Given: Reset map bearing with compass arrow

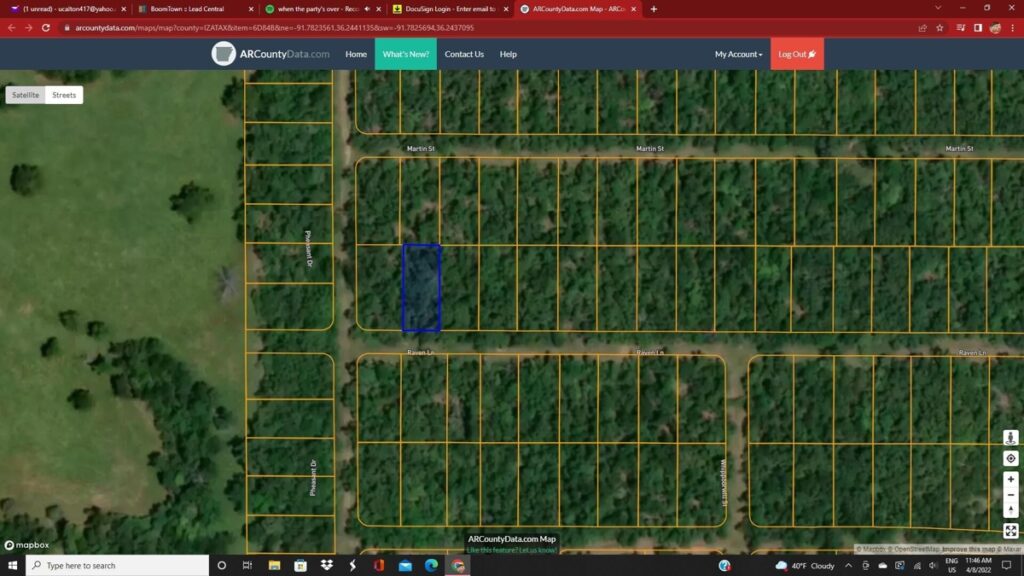Looking at the screenshot, I should point(1011,511).
